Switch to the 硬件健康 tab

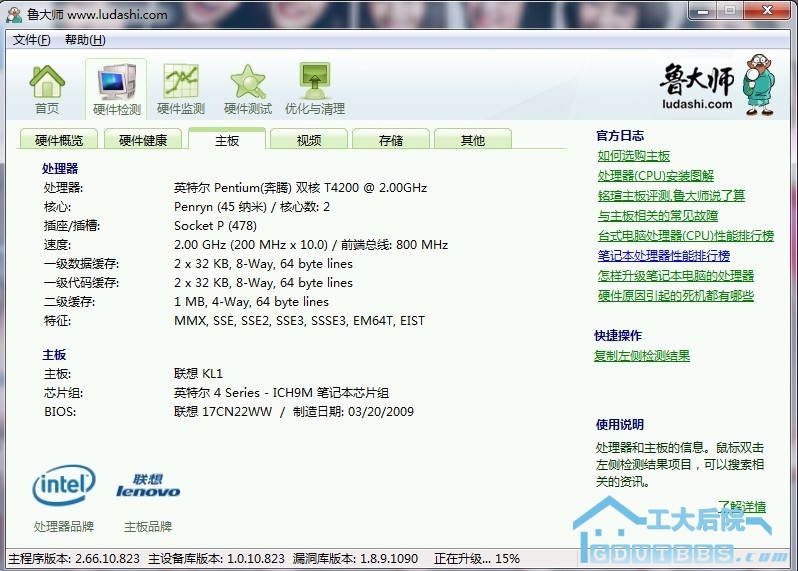point(143,140)
